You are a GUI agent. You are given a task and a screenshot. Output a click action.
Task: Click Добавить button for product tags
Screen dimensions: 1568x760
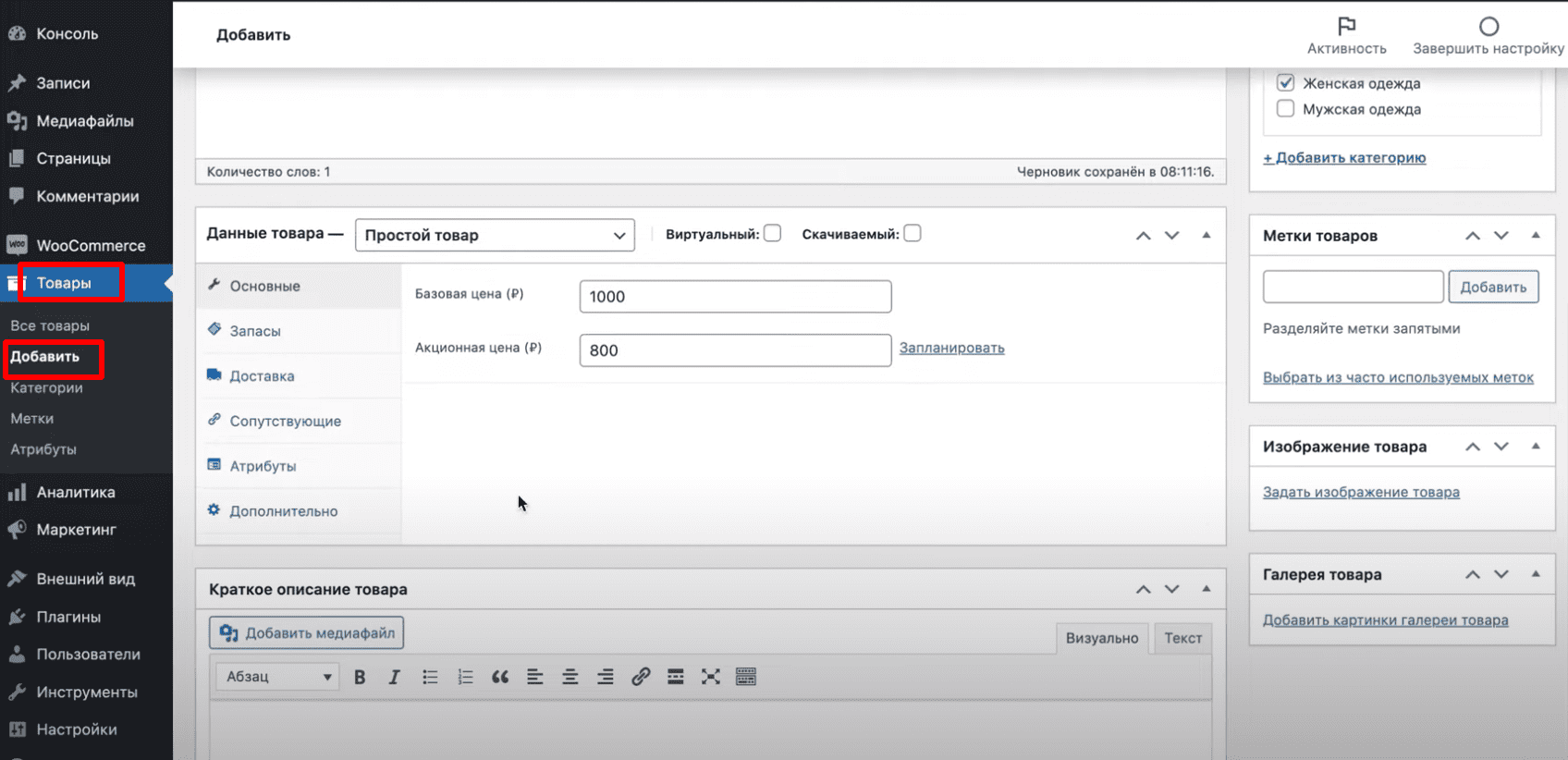point(1493,287)
